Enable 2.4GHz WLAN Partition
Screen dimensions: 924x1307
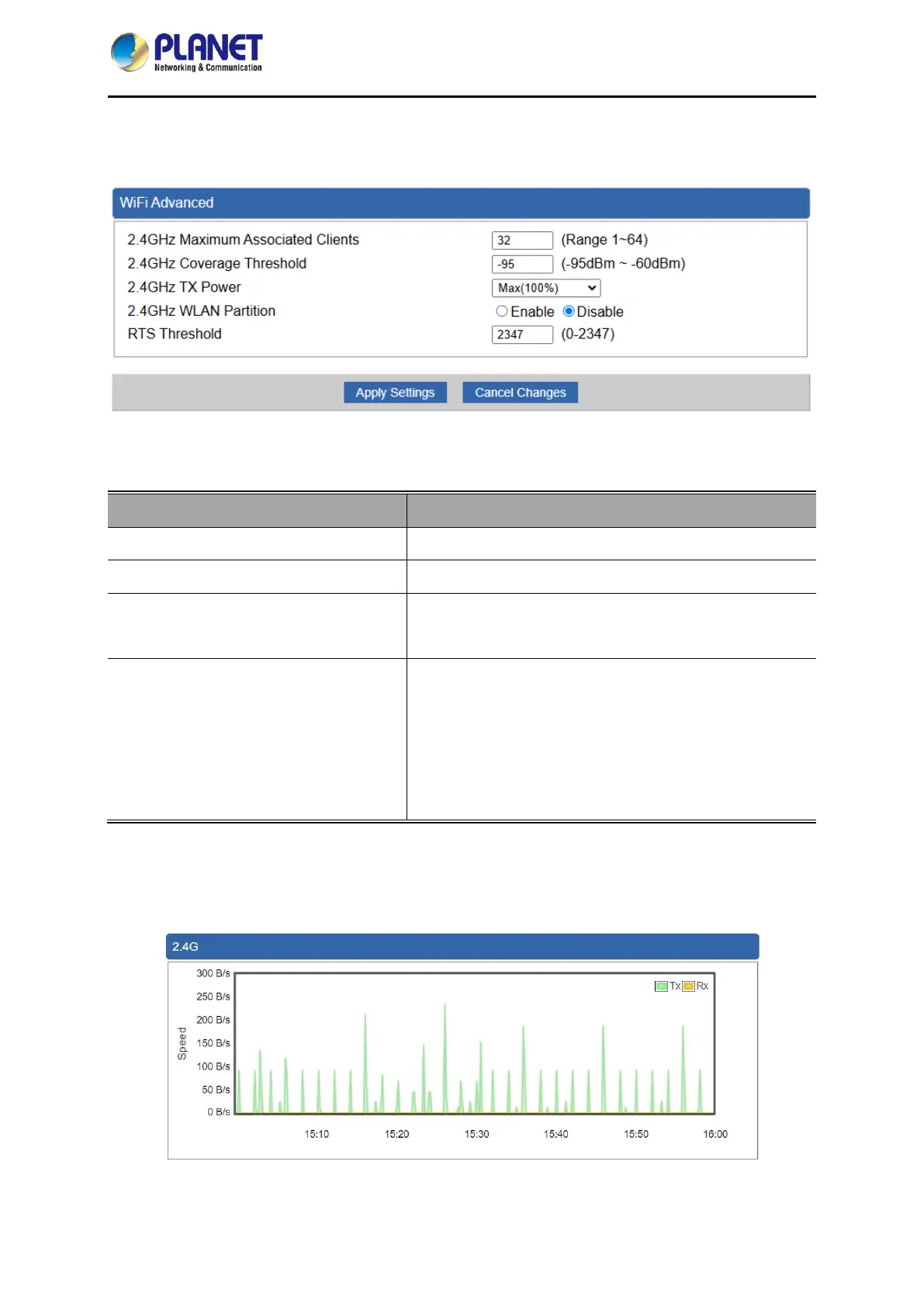(x=502, y=311)
